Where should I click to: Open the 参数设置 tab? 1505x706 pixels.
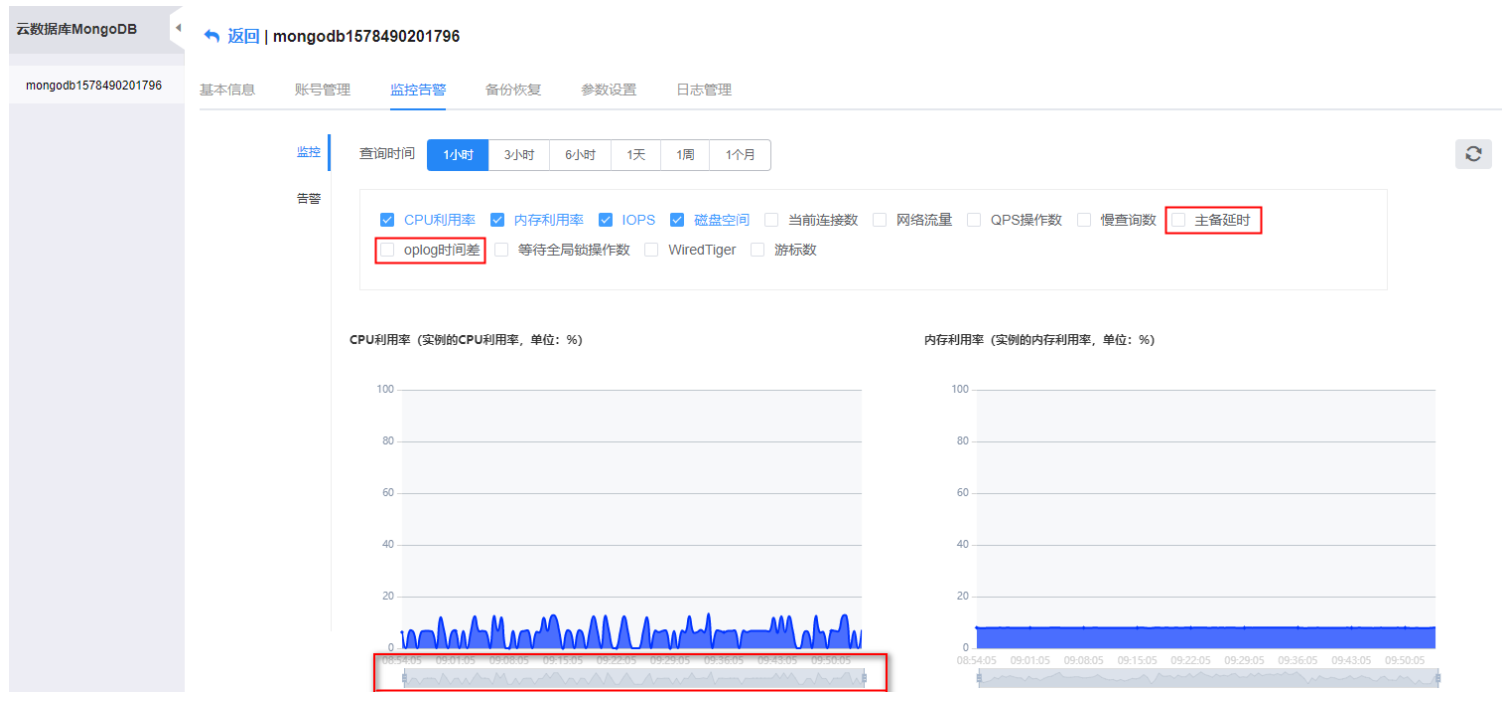click(x=608, y=90)
